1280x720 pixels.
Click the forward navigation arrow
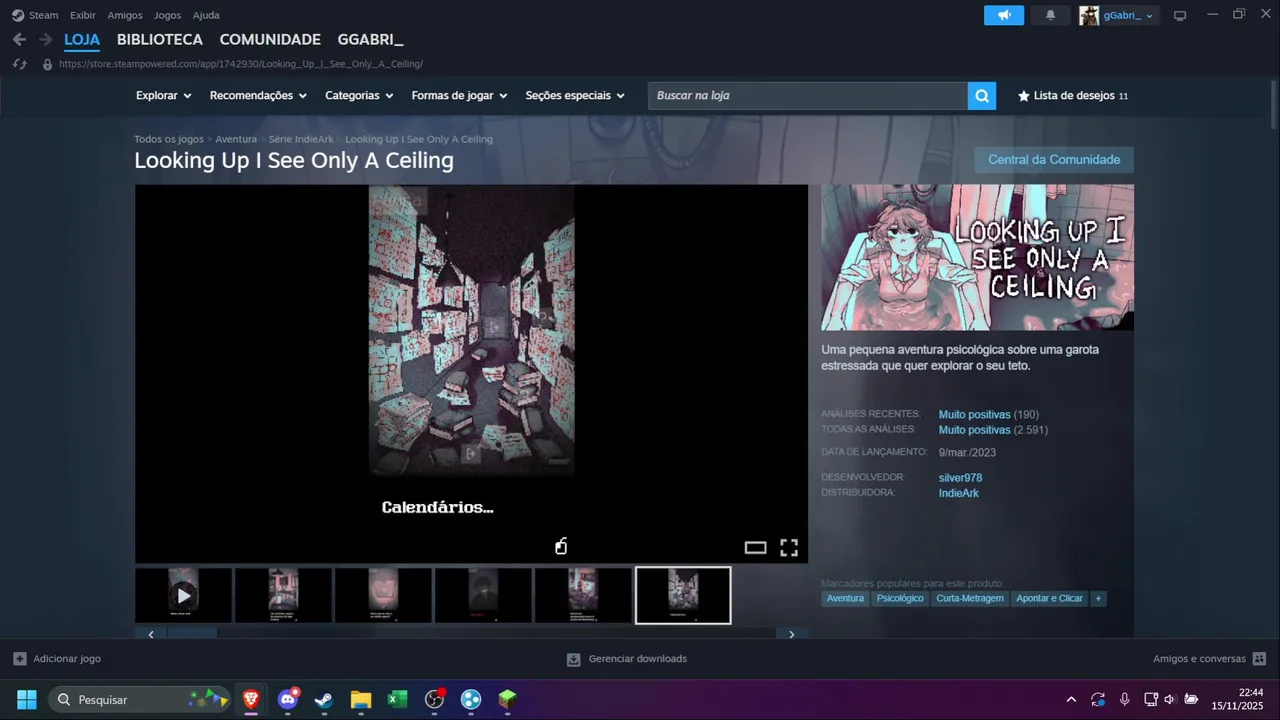[45, 39]
